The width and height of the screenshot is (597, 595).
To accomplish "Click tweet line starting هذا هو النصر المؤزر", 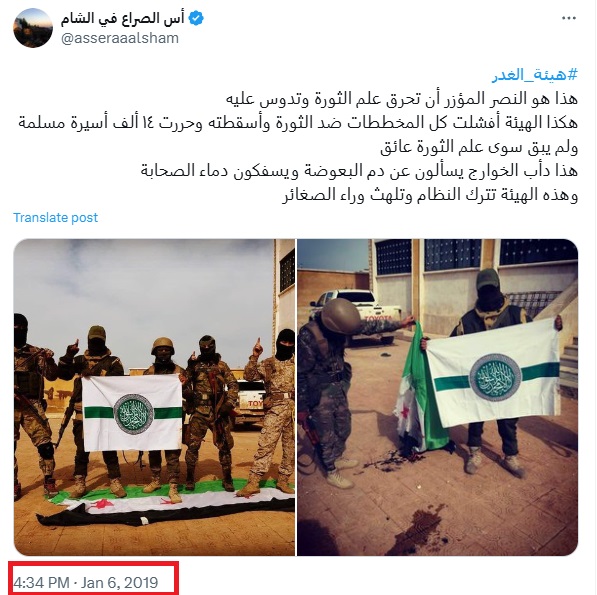I will [402, 99].
